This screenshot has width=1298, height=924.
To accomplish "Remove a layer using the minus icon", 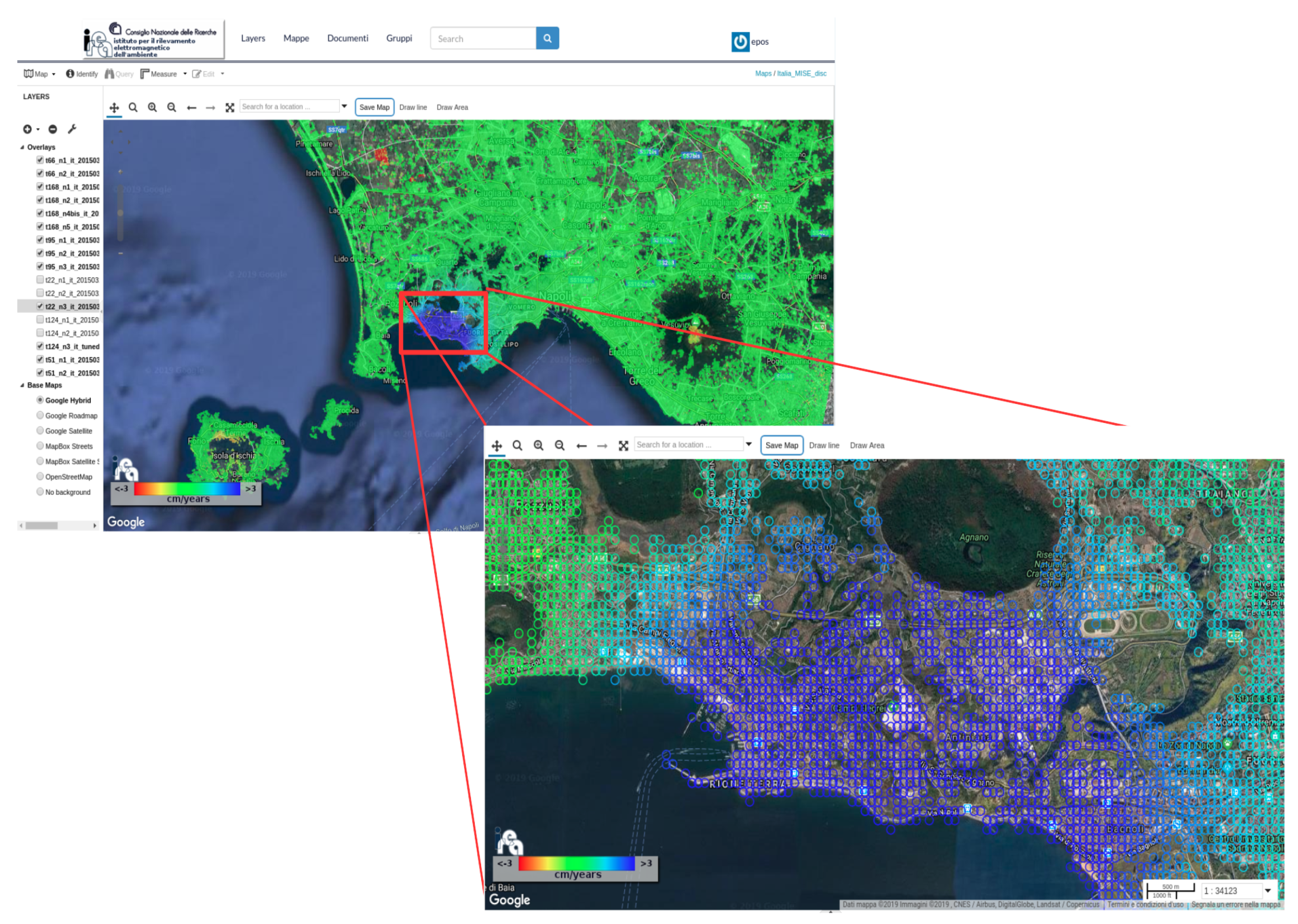I will pyautogui.click(x=52, y=129).
